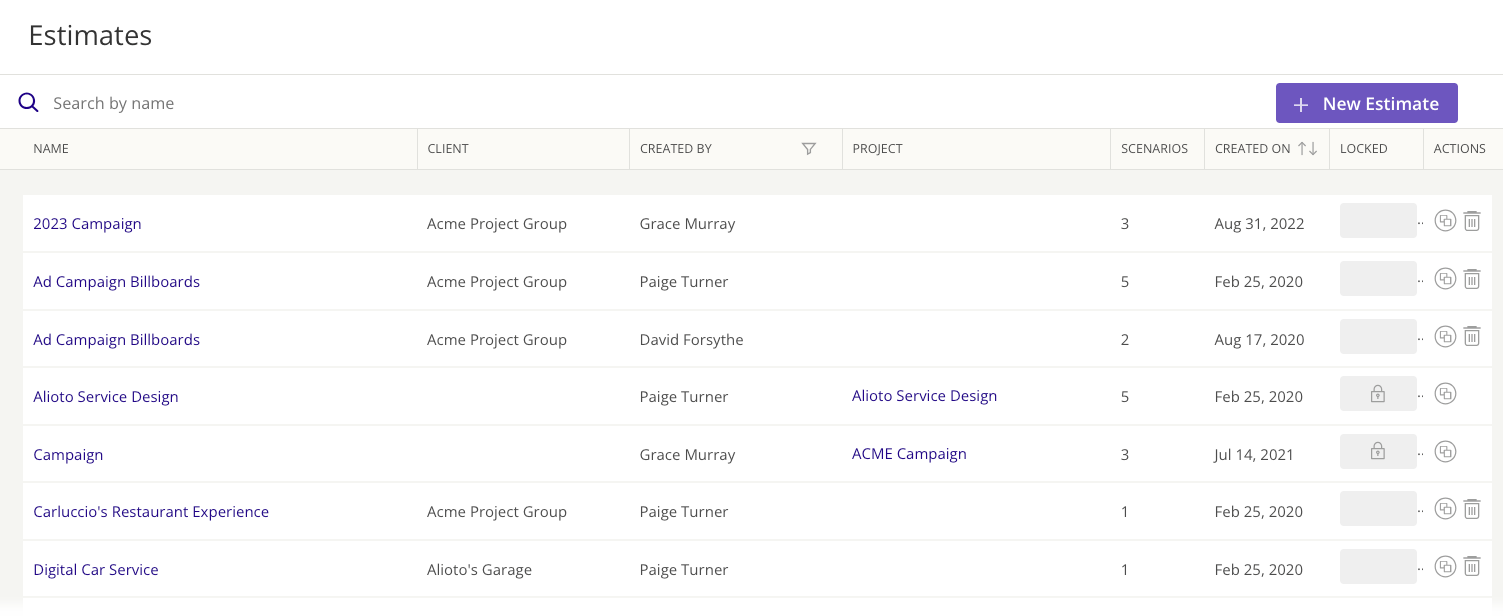Open the Created By filter funnel
Viewport: 1503px width, 616px height.
[809, 149]
